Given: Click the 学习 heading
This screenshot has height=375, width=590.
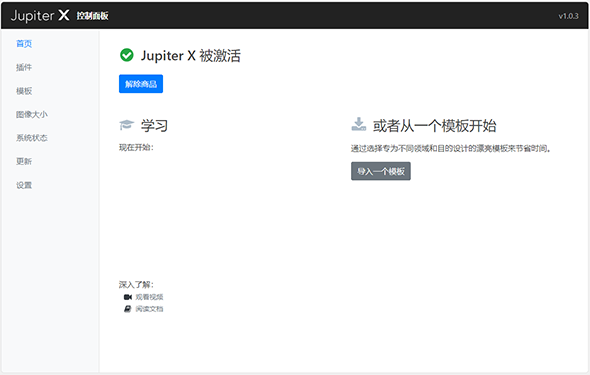Looking at the screenshot, I should [x=154, y=126].
